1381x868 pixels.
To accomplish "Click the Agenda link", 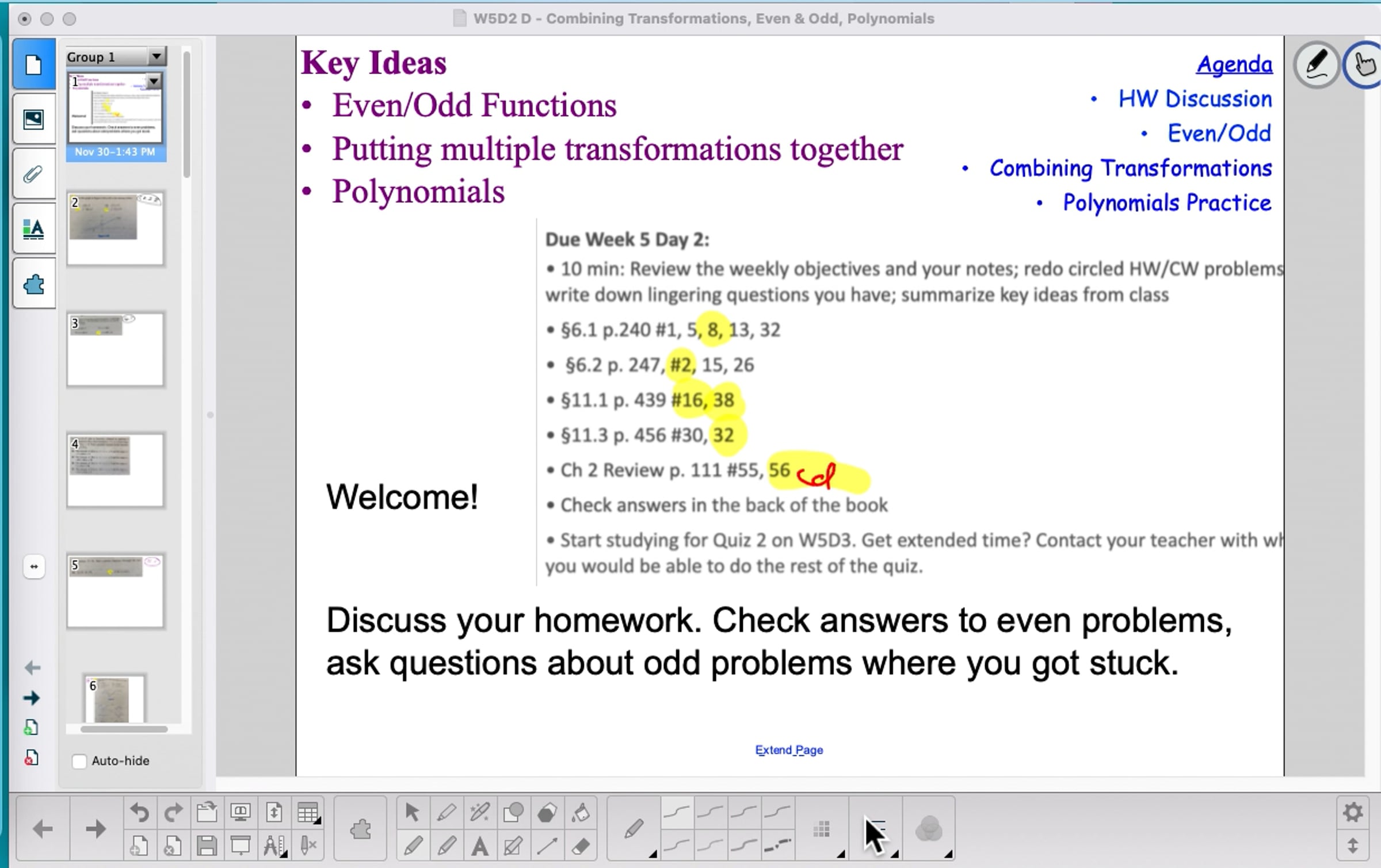I will pos(1234,64).
